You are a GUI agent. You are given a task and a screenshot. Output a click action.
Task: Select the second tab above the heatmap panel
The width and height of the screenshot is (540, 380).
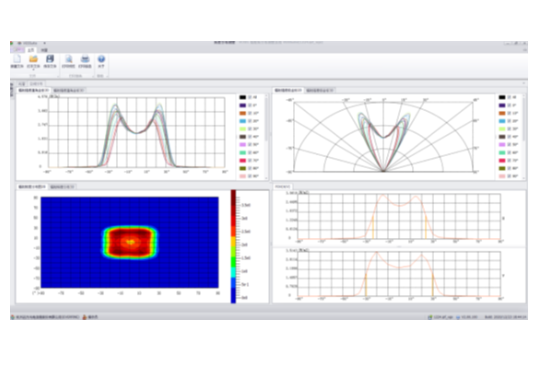(62, 187)
